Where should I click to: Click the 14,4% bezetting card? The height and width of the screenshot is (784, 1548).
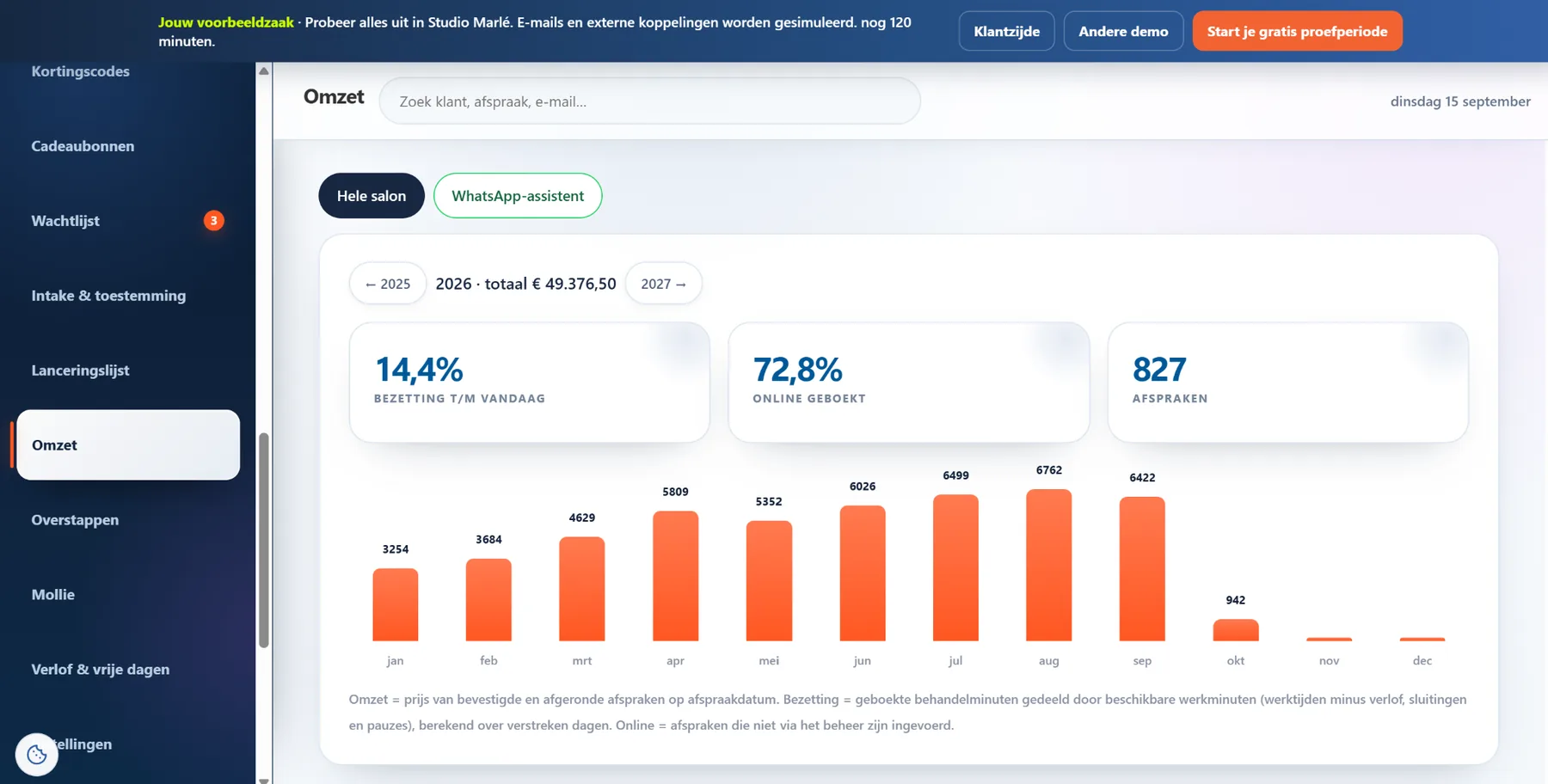pos(530,383)
